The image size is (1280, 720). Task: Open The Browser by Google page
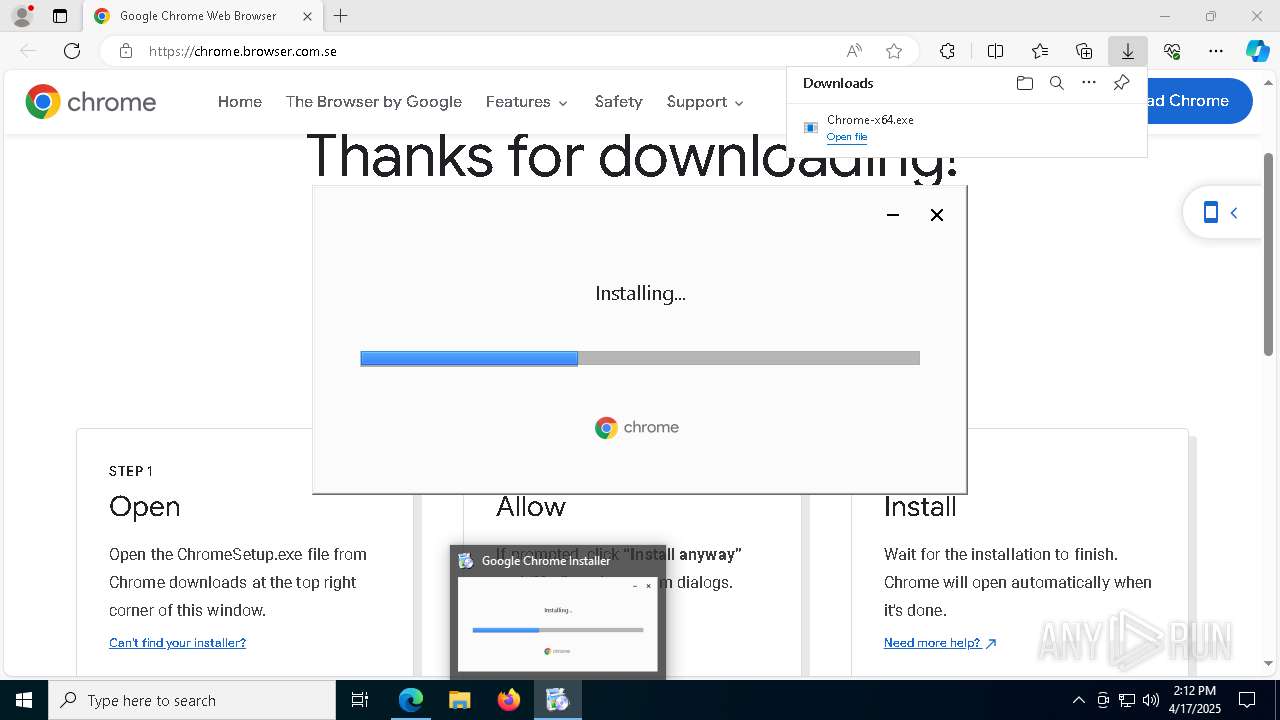pyautogui.click(x=374, y=102)
